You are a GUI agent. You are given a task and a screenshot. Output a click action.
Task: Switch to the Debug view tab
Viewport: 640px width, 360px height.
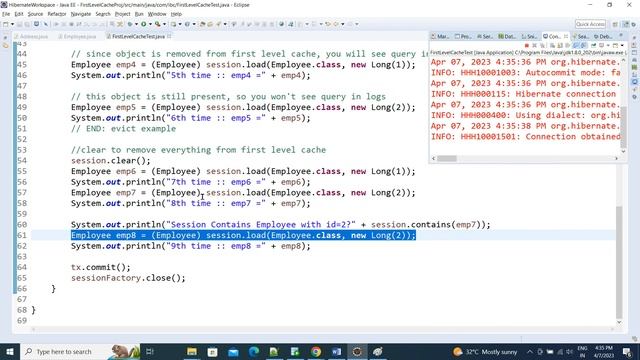[x=603, y=36]
